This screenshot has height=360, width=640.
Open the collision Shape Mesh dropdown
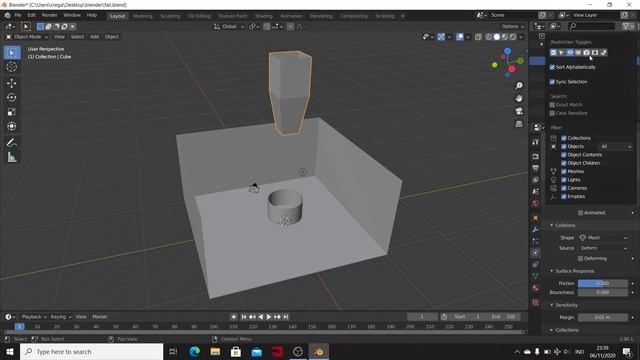point(603,238)
